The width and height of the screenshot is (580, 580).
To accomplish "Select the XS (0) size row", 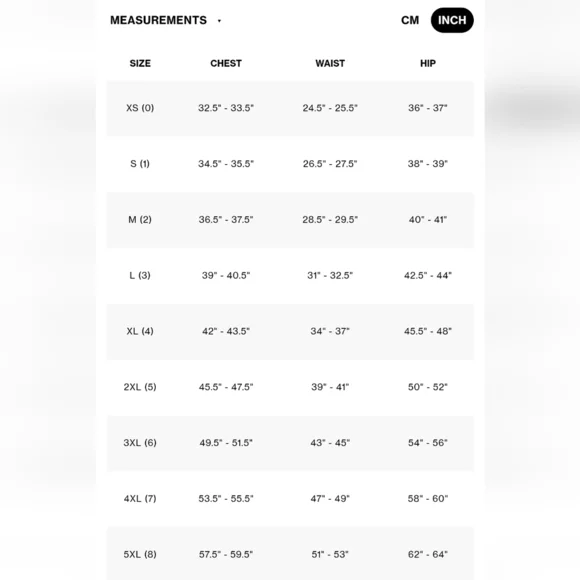I will (290, 108).
